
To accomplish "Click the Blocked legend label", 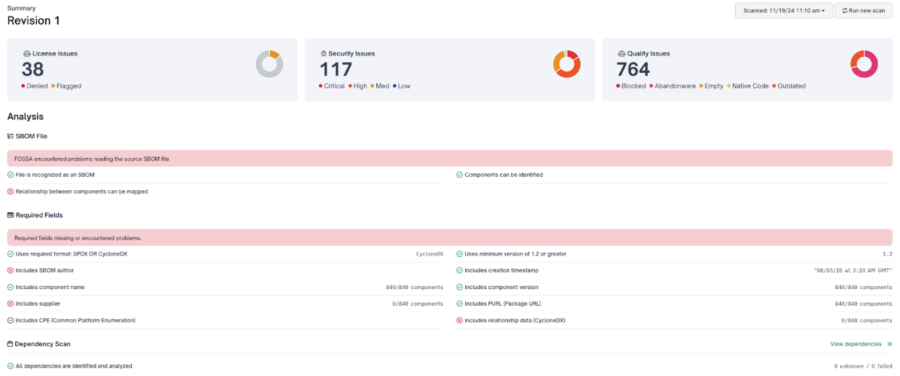I will (x=634, y=86).
